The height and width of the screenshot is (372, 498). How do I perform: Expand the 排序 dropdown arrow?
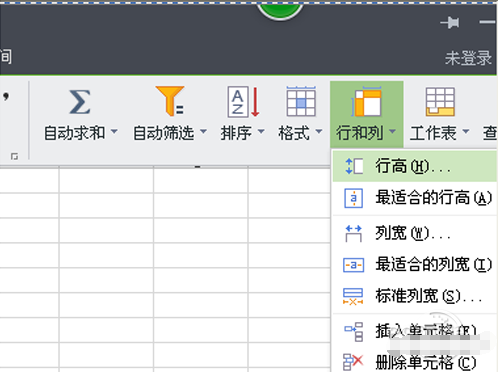261,131
